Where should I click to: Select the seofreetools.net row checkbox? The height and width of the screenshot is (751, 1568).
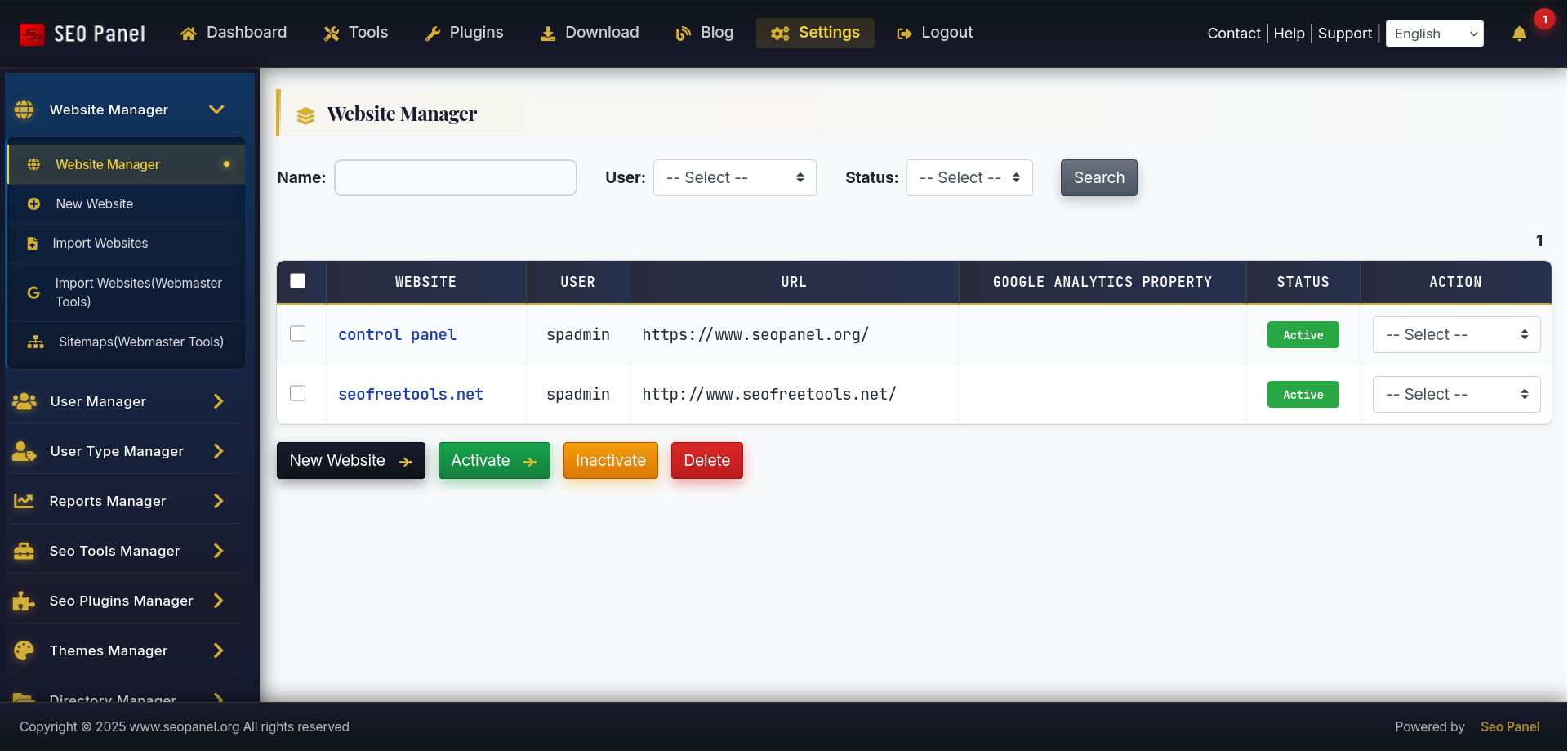point(298,393)
